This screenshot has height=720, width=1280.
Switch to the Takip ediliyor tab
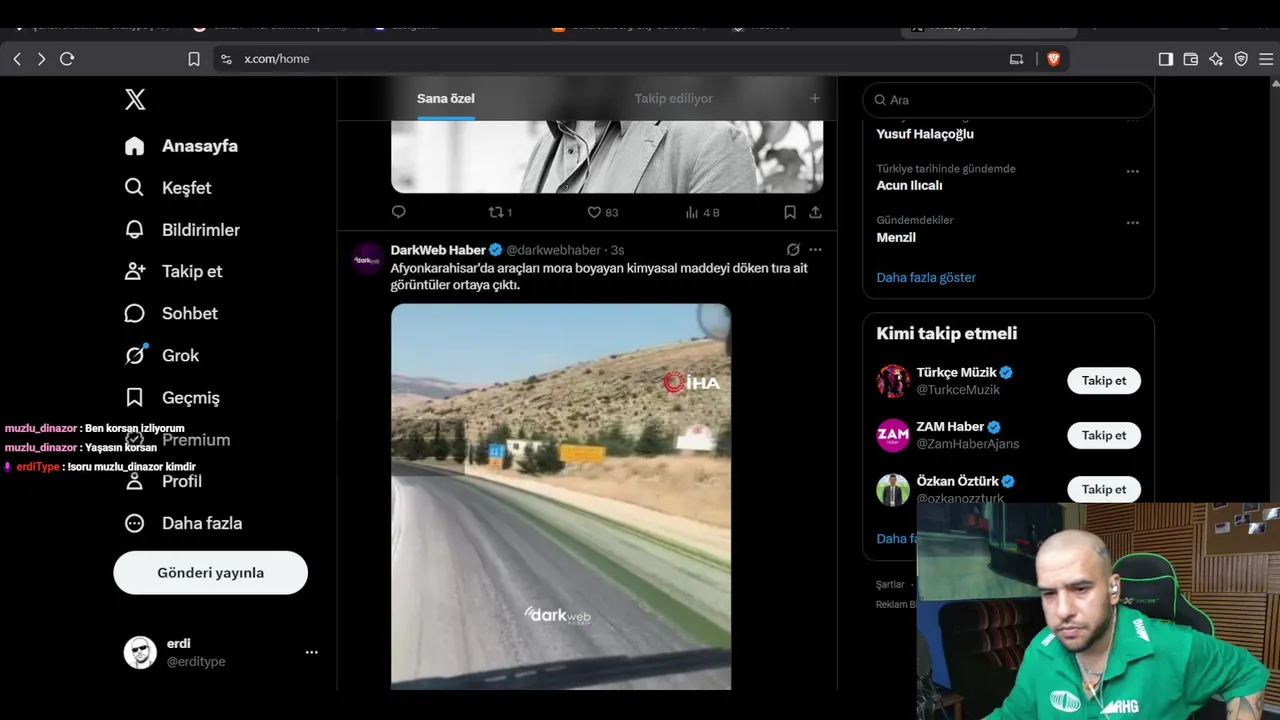(x=674, y=98)
